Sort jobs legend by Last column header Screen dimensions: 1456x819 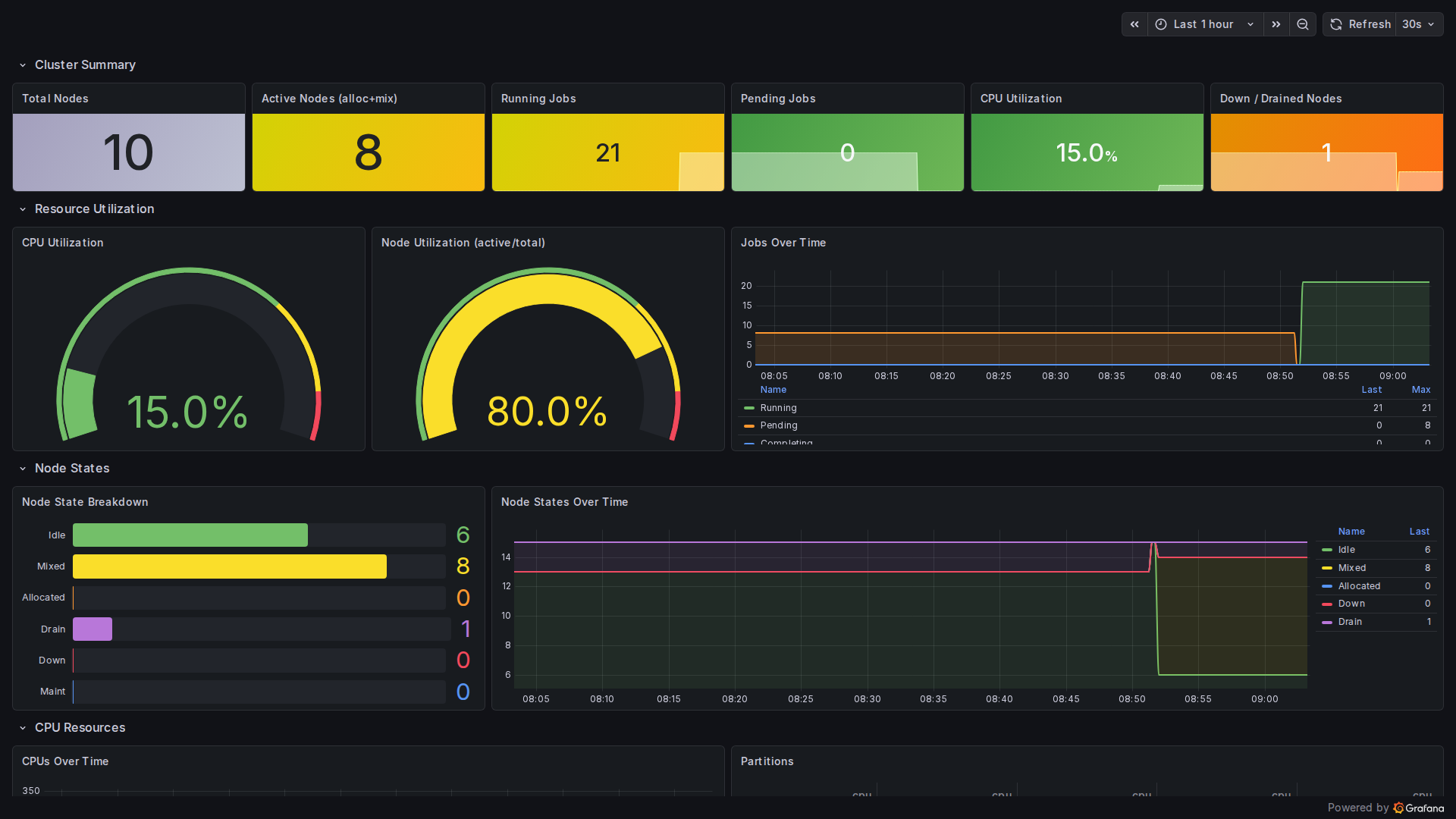[1372, 390]
